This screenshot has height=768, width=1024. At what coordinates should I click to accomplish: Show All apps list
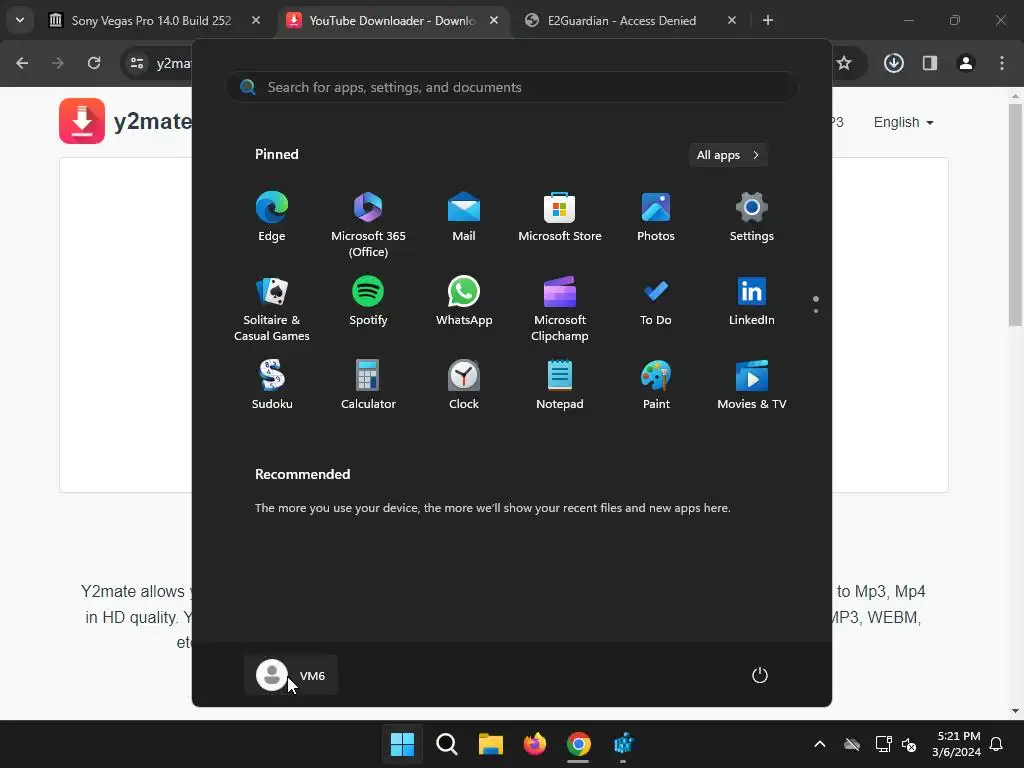click(728, 155)
